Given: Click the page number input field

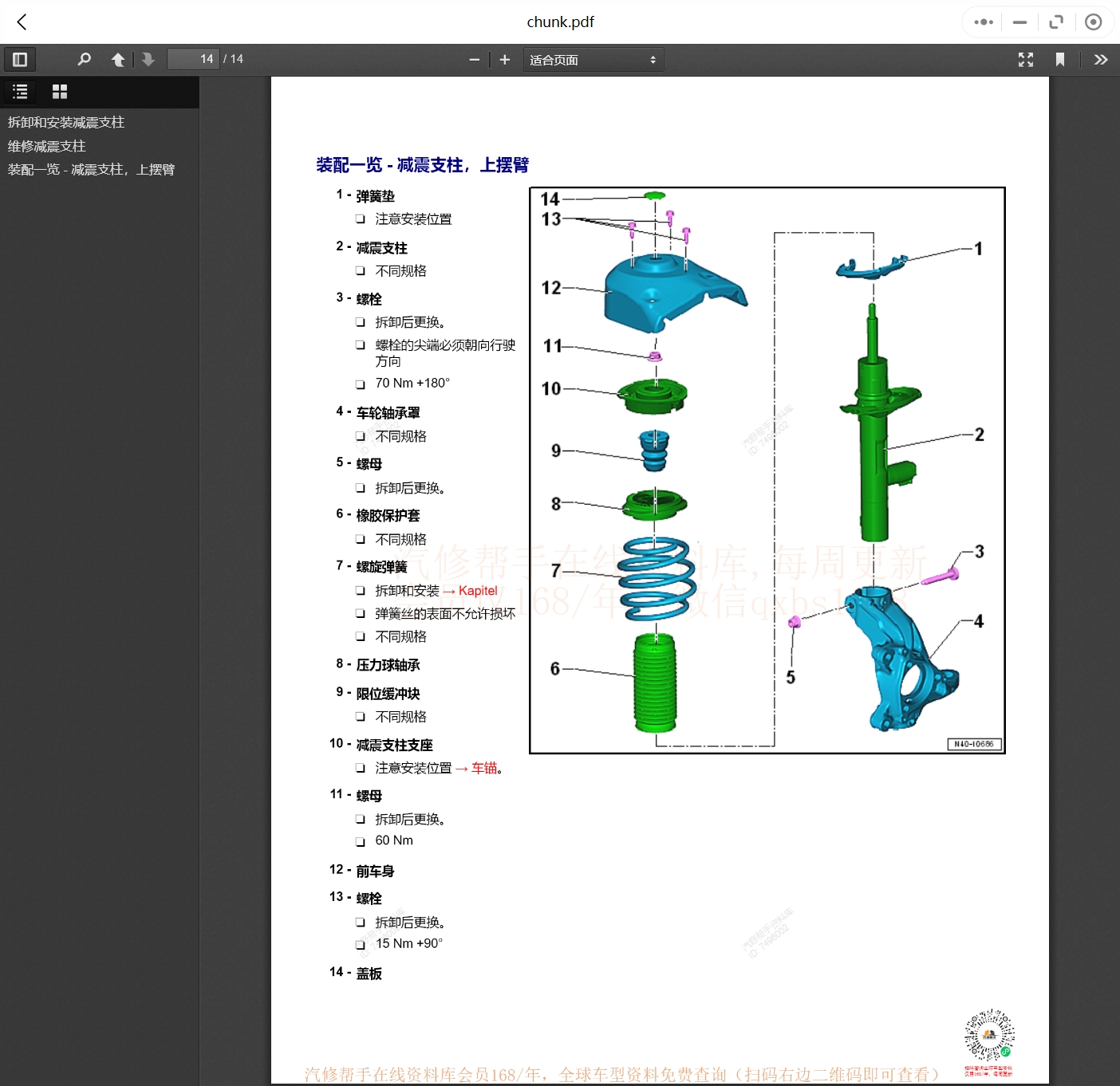Looking at the screenshot, I should 193,59.
